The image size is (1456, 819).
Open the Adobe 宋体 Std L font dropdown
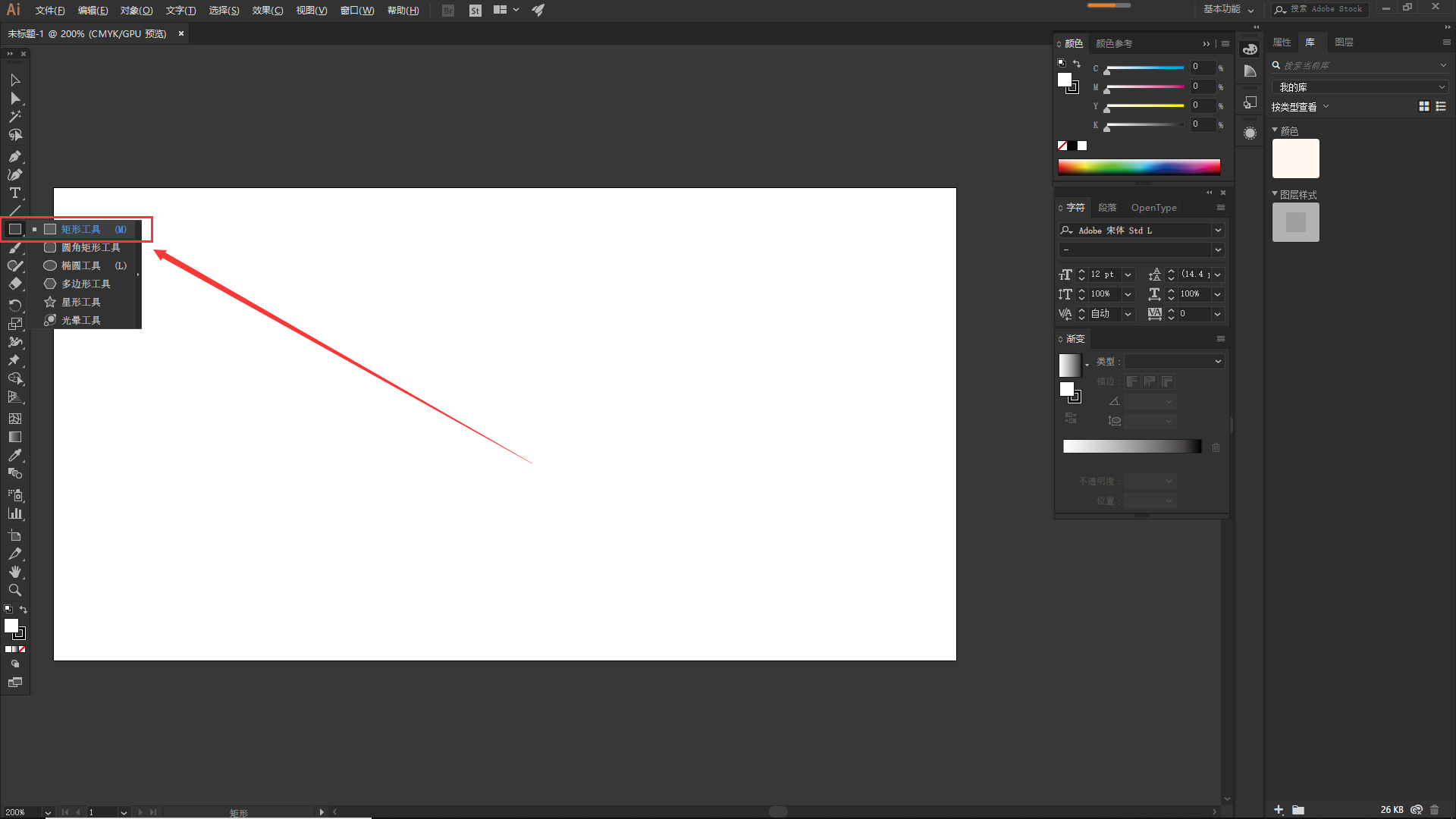click(x=1218, y=230)
